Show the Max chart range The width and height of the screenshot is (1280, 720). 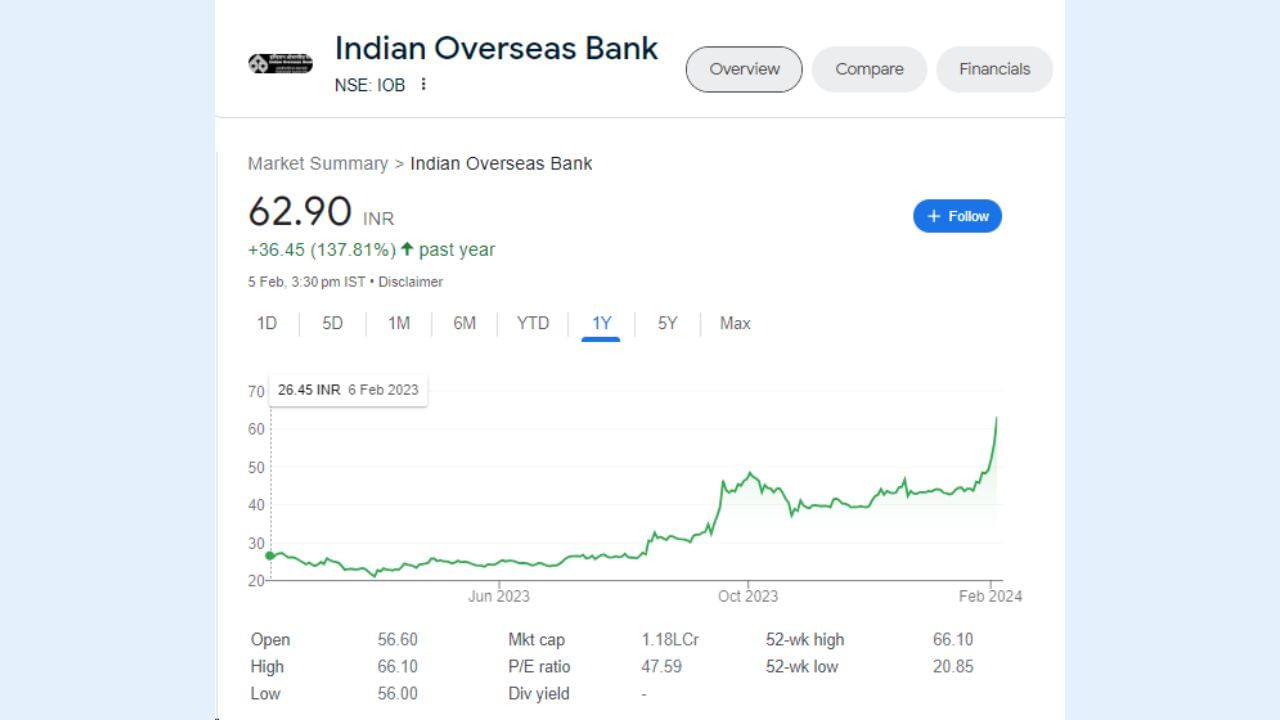(x=735, y=323)
